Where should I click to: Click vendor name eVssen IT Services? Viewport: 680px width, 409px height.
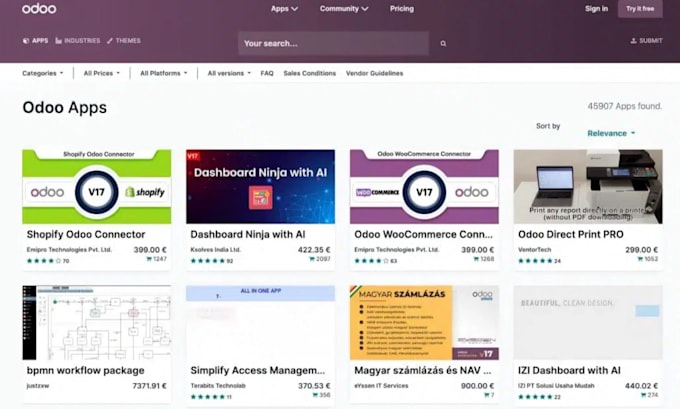[x=381, y=386]
